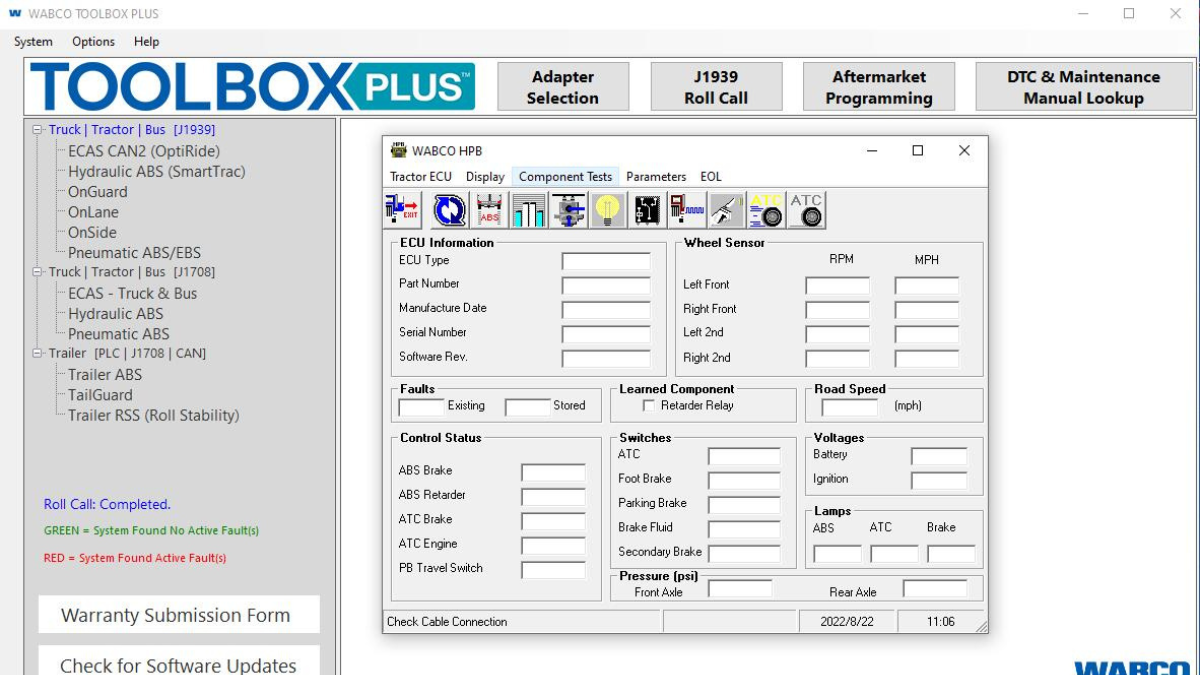Click 'Check Cable Connection' status text
This screenshot has width=1200, height=675.
coord(447,622)
